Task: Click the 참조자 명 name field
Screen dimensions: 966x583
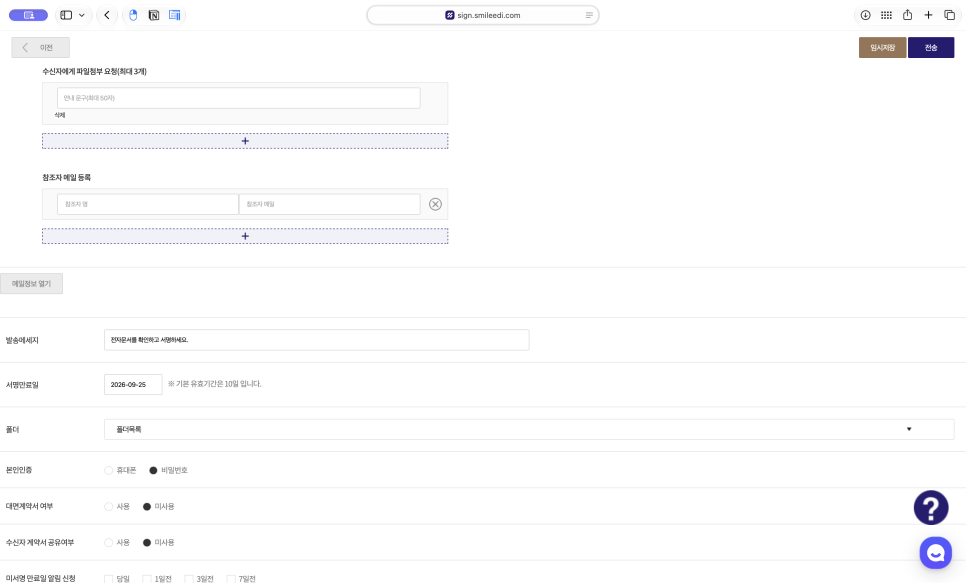Action: point(148,204)
